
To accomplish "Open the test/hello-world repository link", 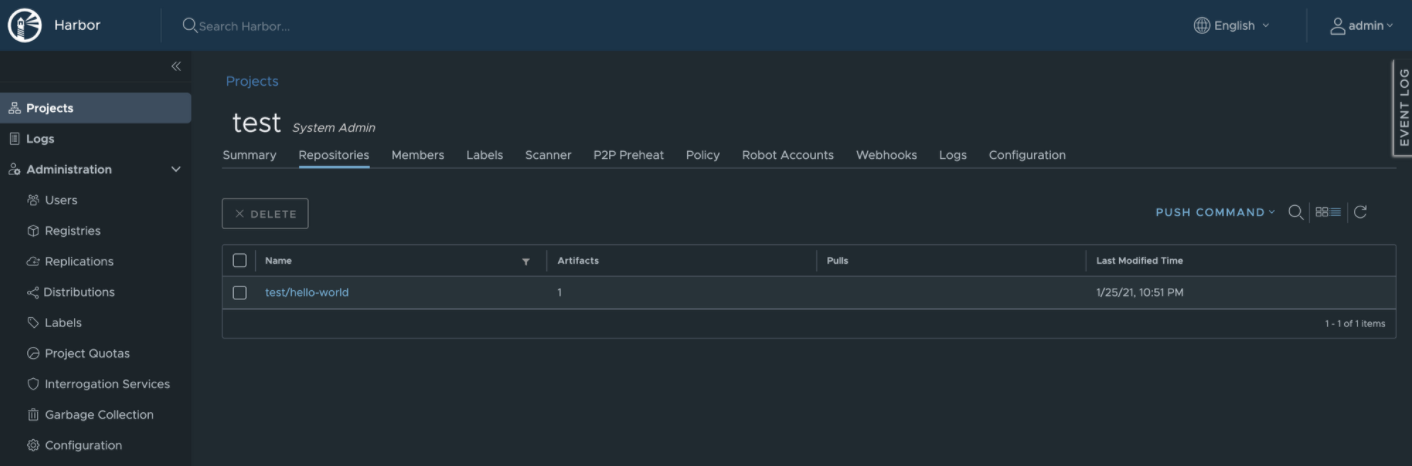I will tap(307, 293).
